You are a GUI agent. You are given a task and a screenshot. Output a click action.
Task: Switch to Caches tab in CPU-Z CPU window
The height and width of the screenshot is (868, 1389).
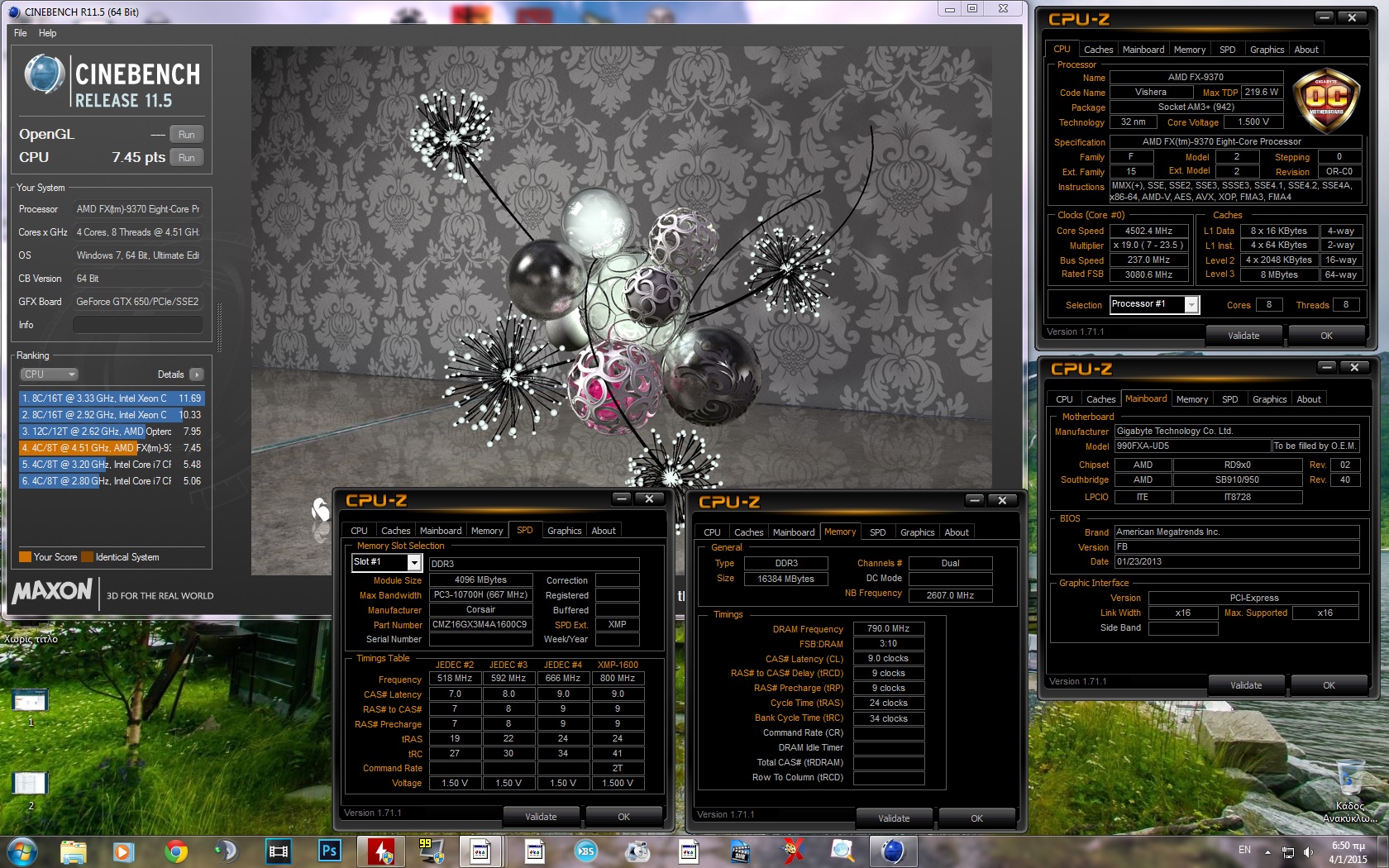(x=1098, y=50)
